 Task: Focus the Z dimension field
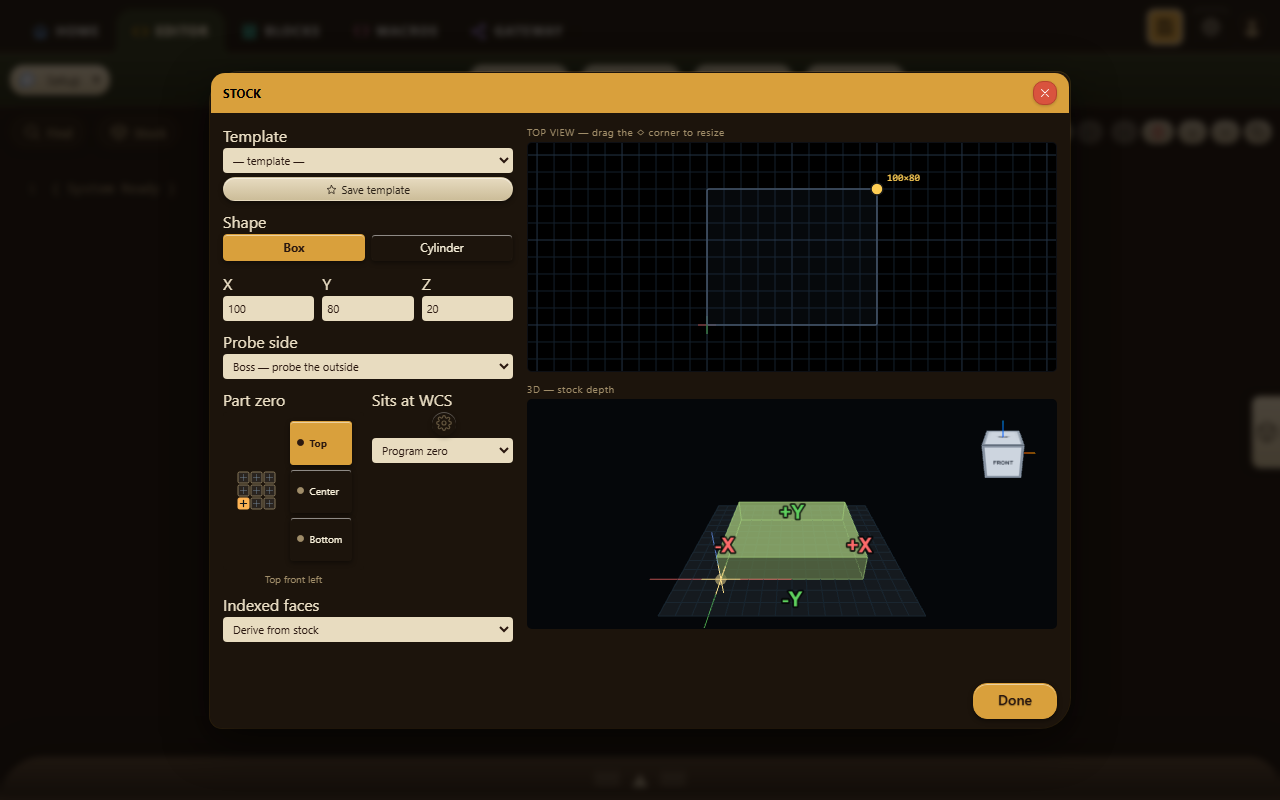click(467, 309)
